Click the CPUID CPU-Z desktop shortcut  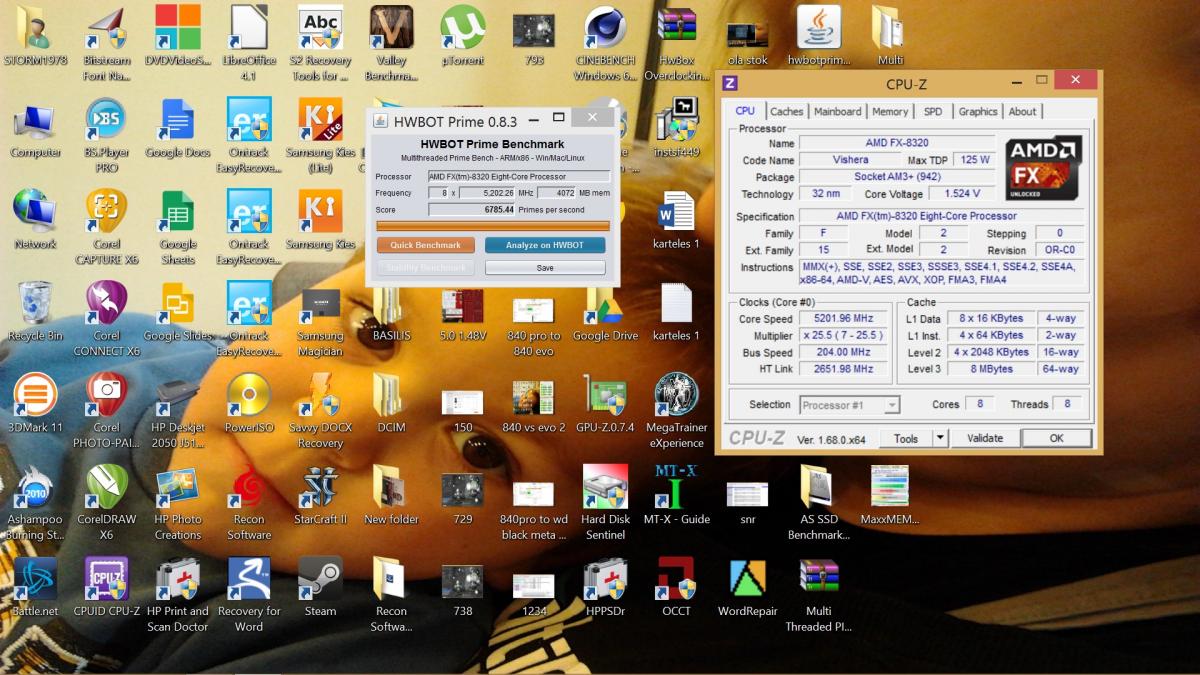[106, 587]
